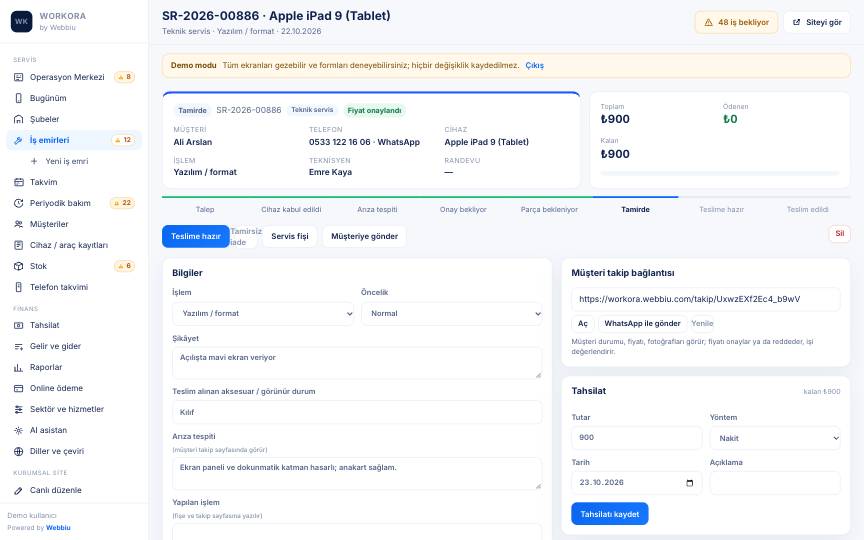
Task: Click the Çıkış link in demo banner
Action: 534,65
